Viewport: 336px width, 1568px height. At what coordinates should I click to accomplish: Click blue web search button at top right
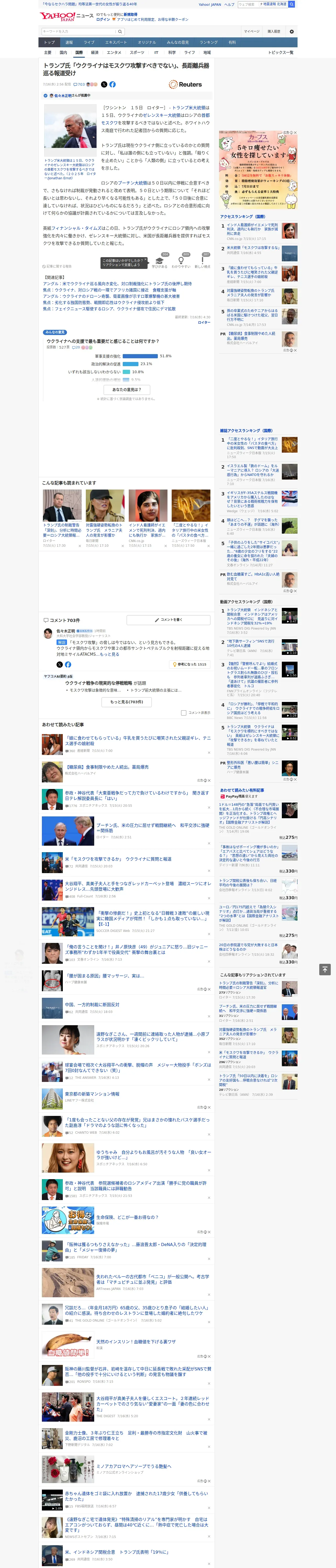(292, 4)
